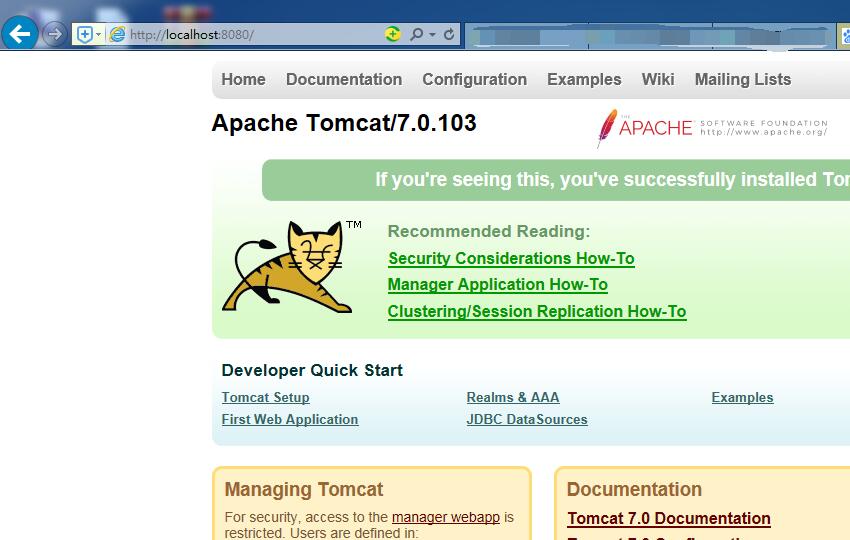Click the browser Forward arrow button
The width and height of the screenshot is (850, 540).
(55, 35)
